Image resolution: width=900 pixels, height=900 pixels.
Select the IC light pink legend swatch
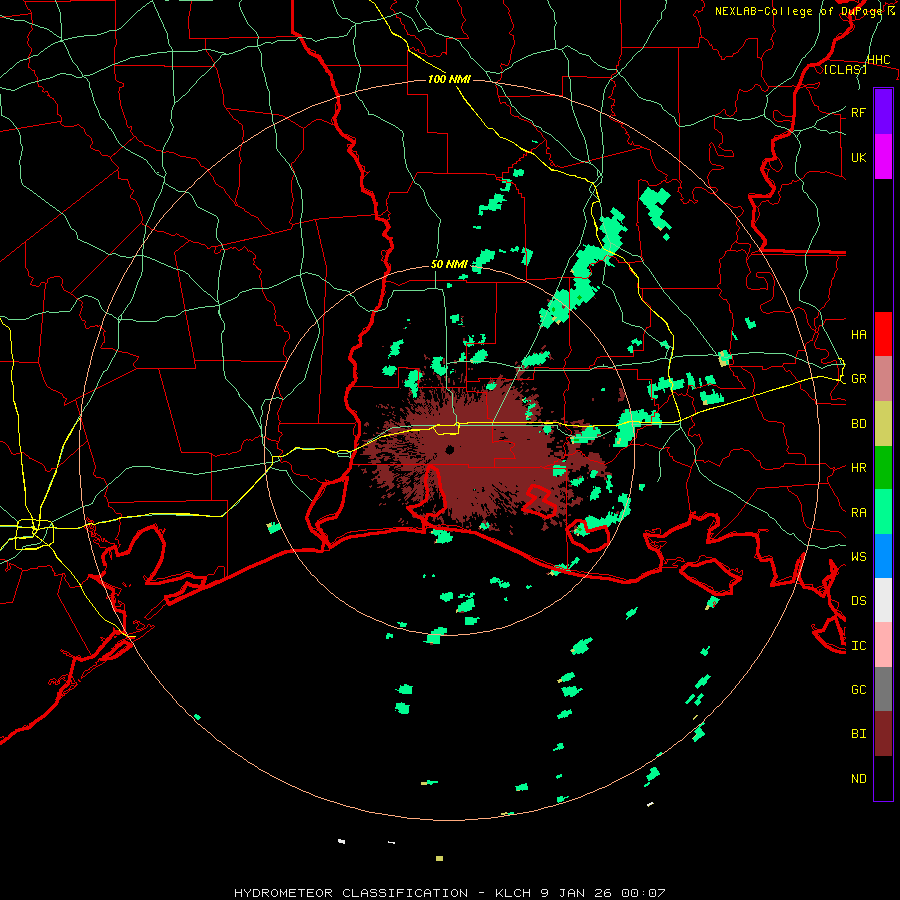pyautogui.click(x=883, y=645)
